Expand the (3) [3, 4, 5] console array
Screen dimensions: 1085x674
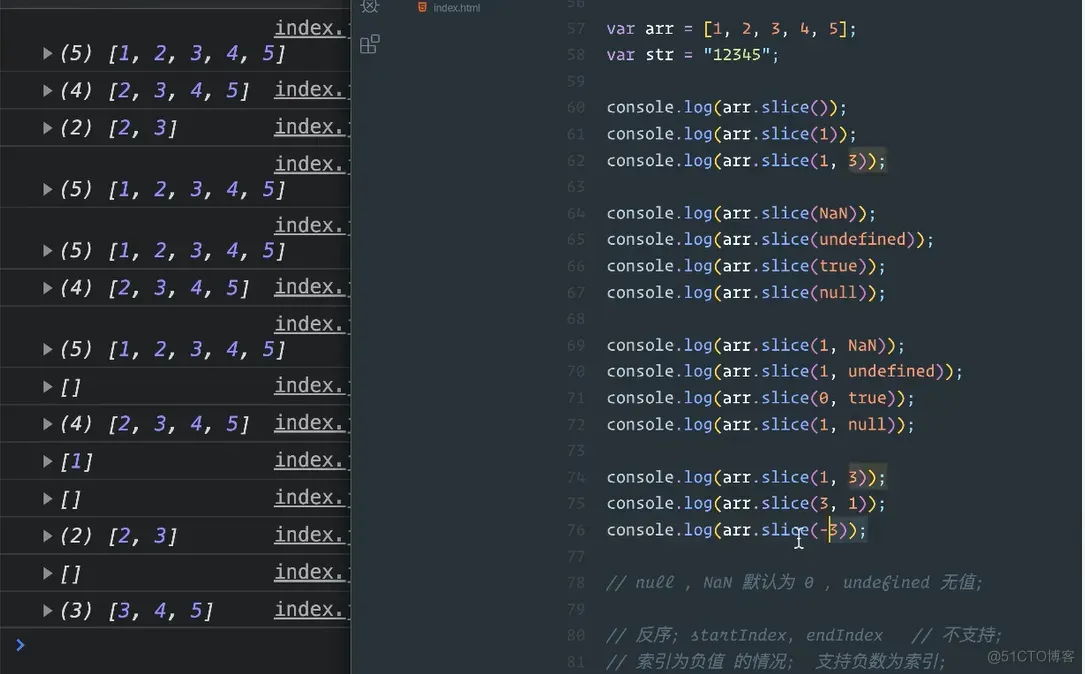coord(47,610)
